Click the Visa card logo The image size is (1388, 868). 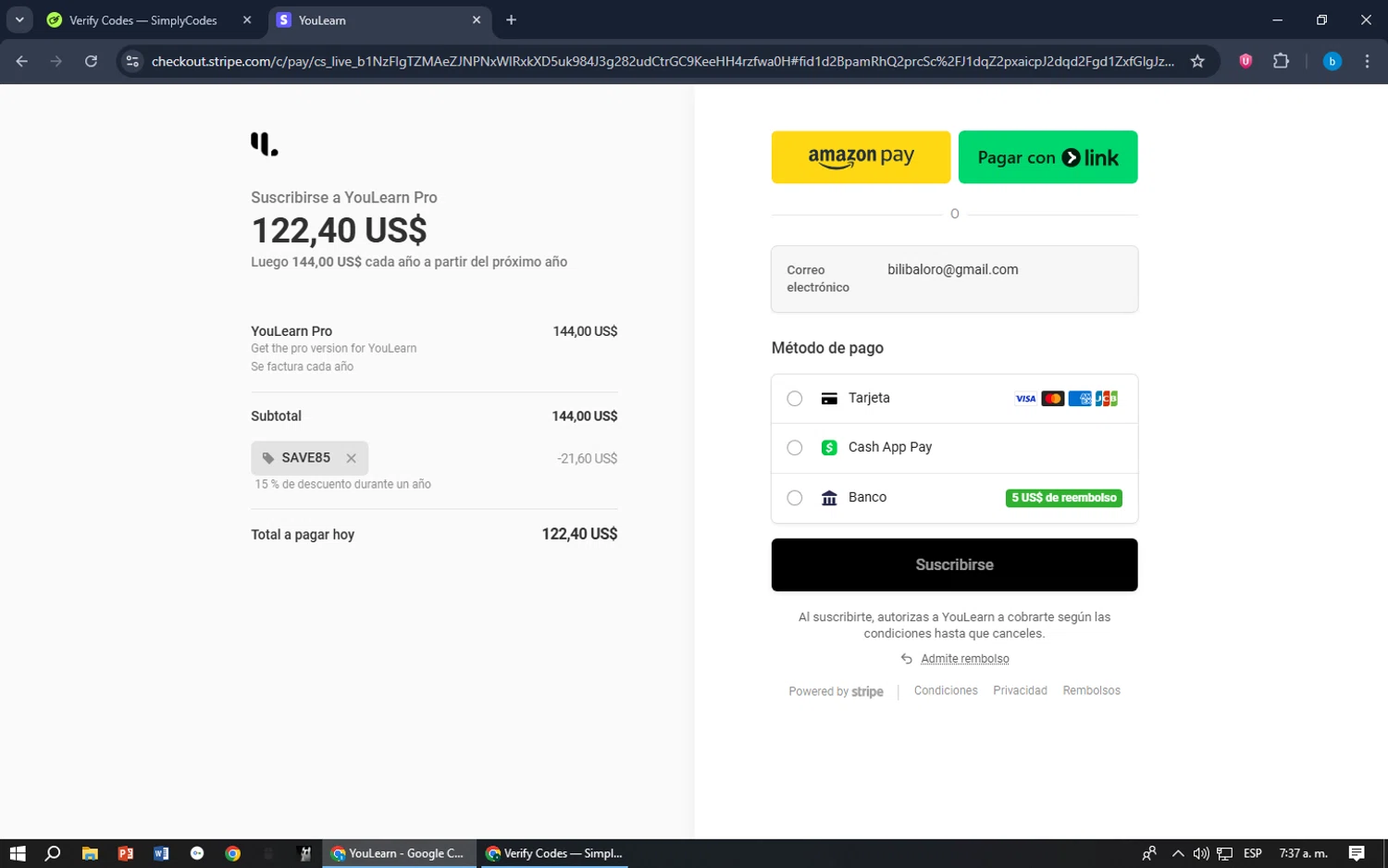[1025, 399]
